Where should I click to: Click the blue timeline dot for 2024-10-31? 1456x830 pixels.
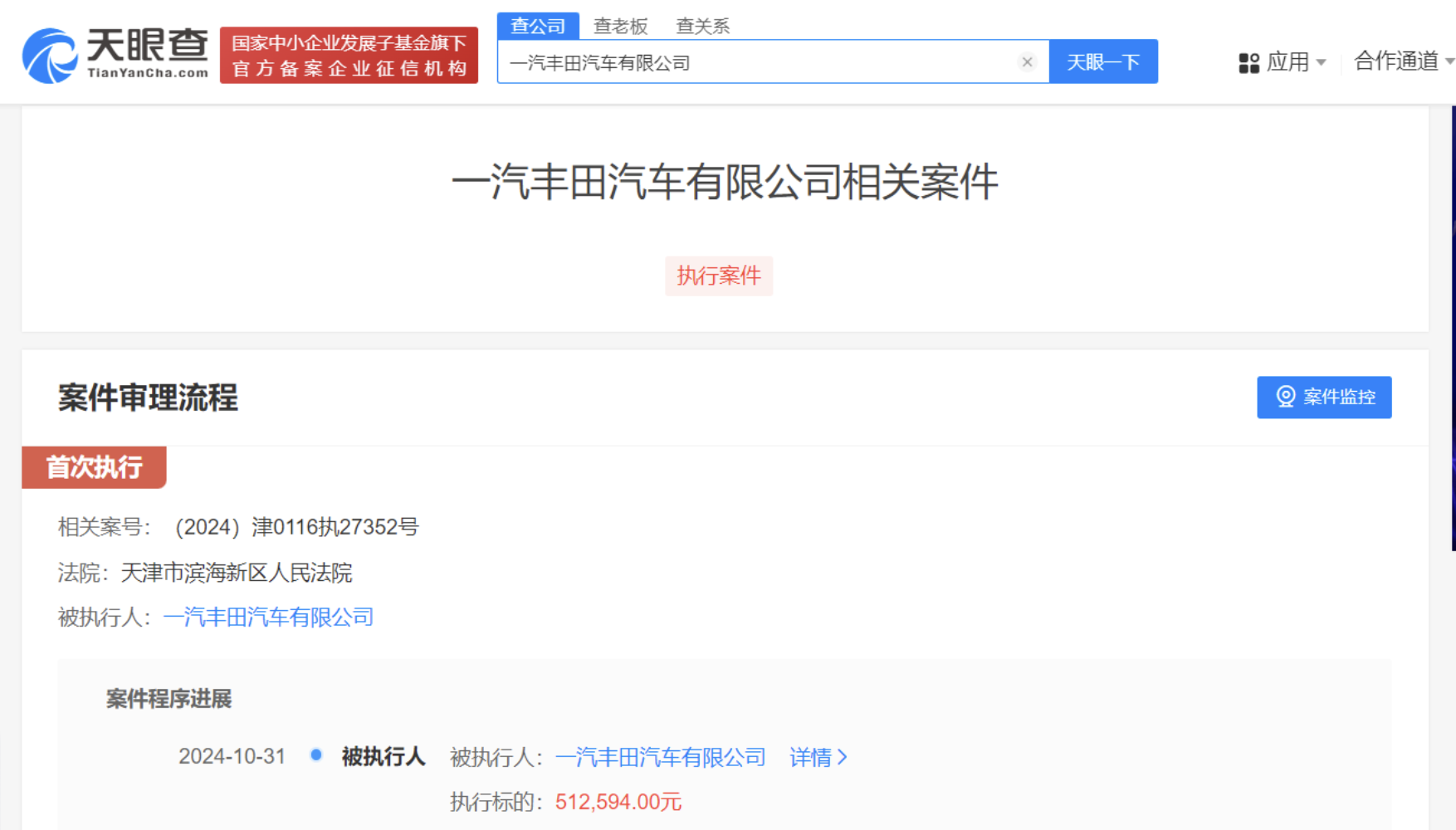[316, 755]
